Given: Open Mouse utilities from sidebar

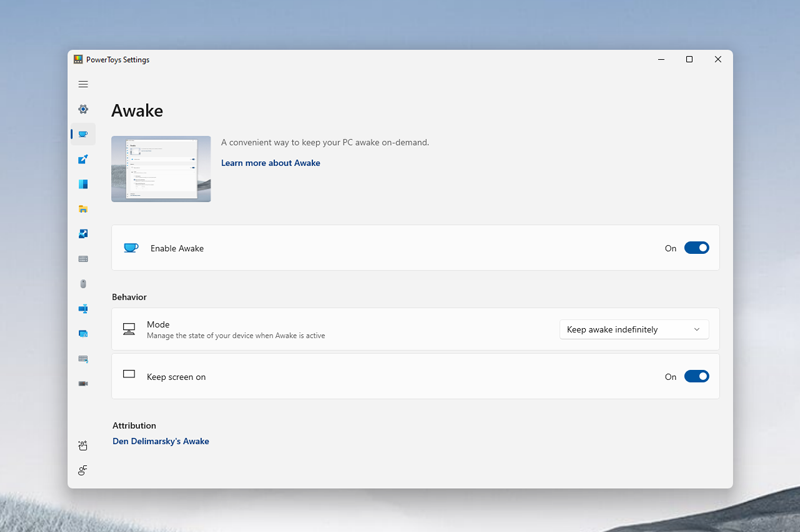Looking at the screenshot, I should [x=83, y=284].
